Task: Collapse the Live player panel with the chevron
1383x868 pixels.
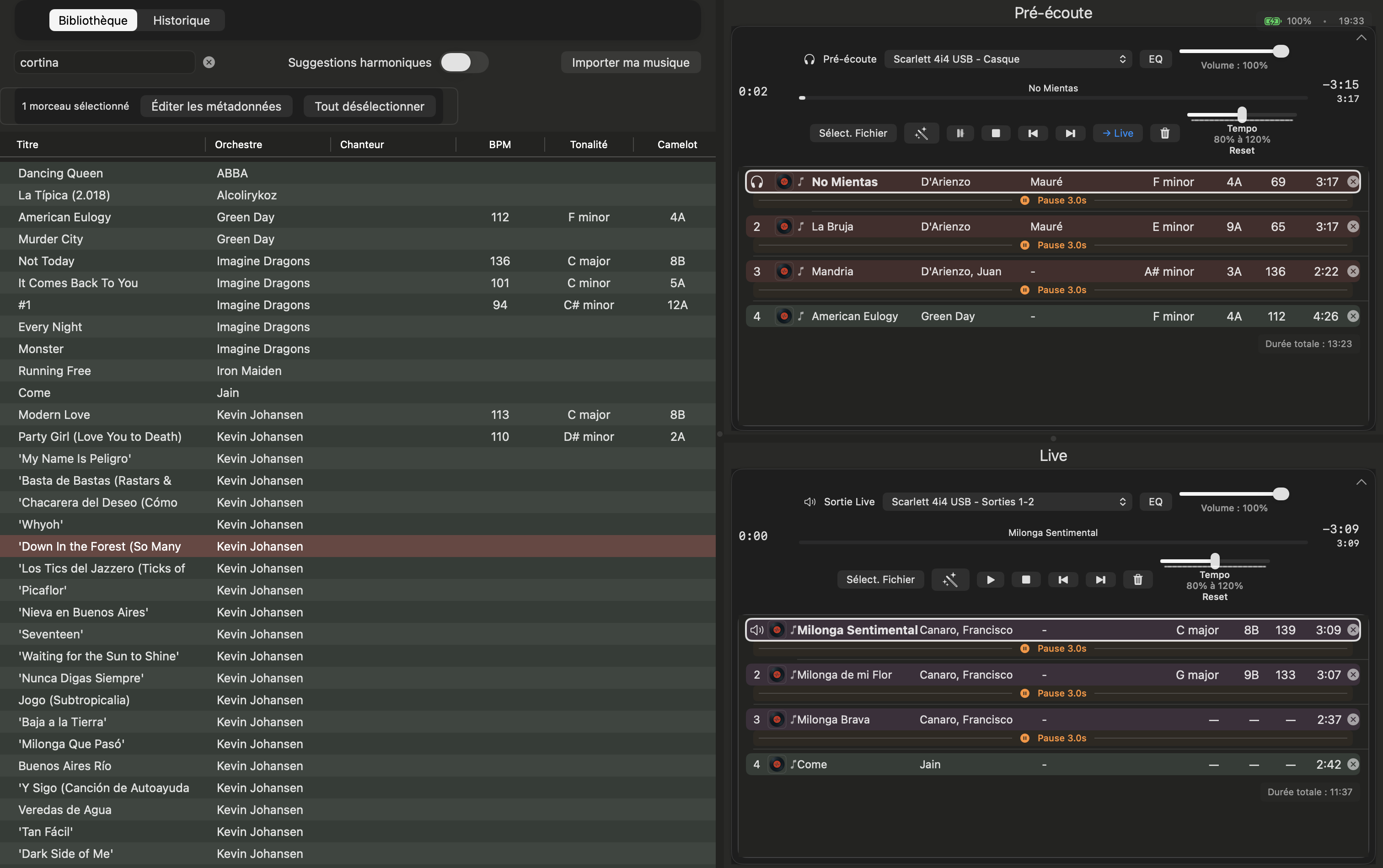Action: pyautogui.click(x=1361, y=482)
